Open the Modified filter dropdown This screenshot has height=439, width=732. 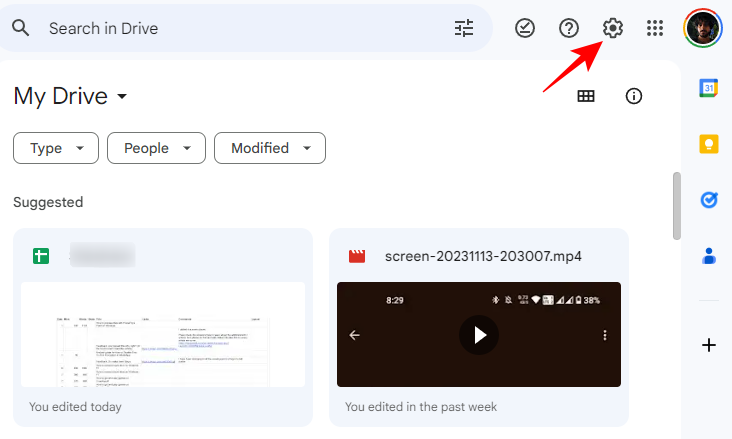click(270, 148)
